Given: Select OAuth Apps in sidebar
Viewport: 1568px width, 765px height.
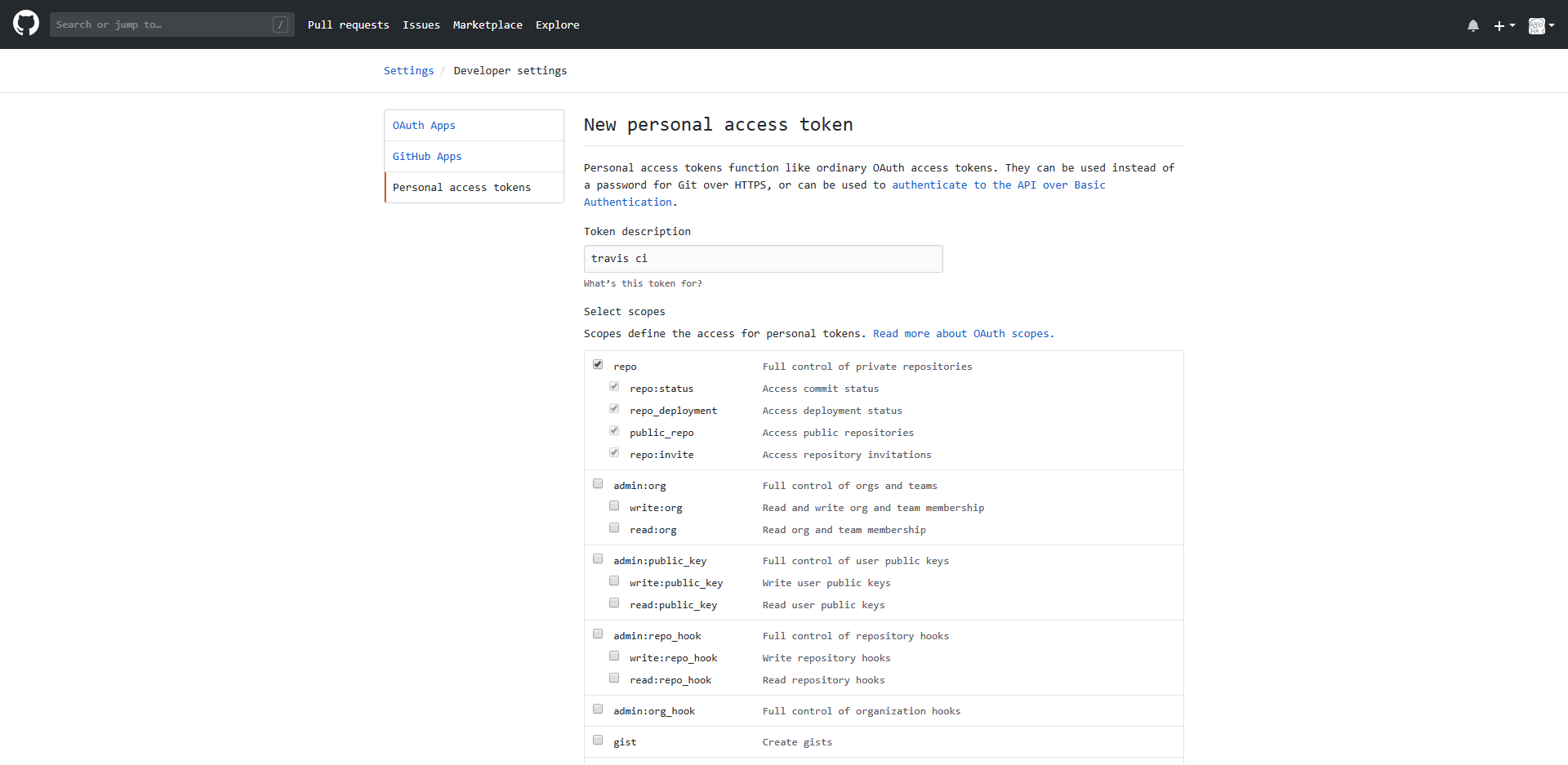Looking at the screenshot, I should pyautogui.click(x=424, y=126).
